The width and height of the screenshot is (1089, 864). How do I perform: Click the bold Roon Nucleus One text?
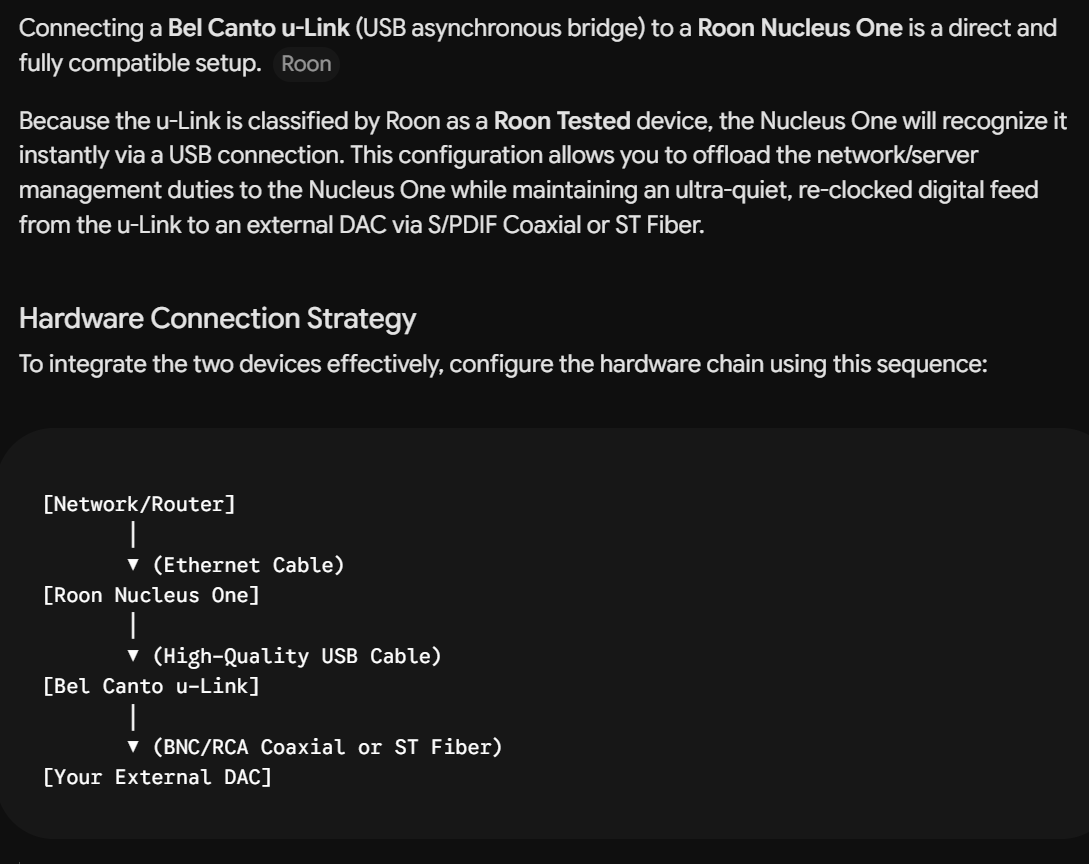800,28
